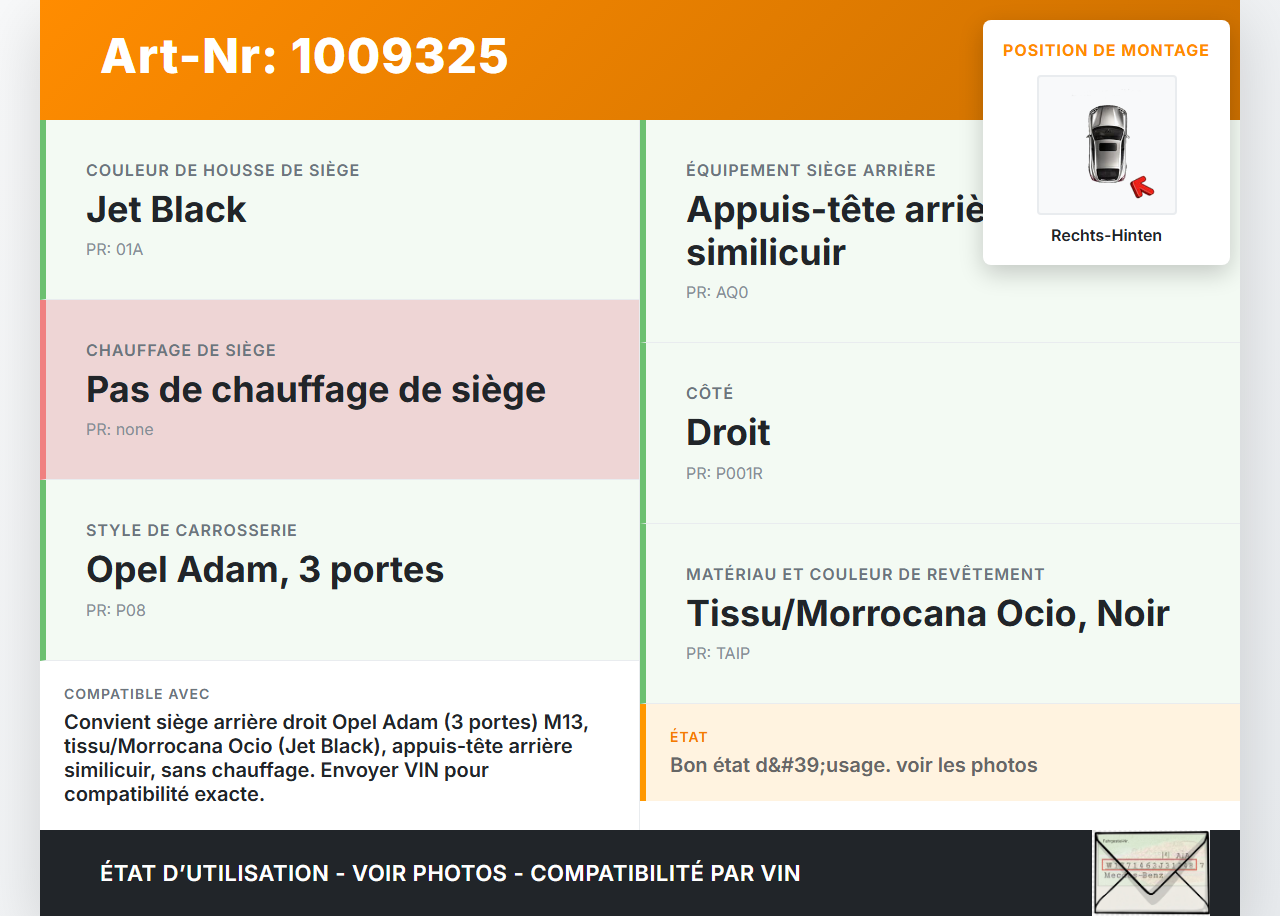Select the 'Rechts-Hinten' position label

(1106, 236)
